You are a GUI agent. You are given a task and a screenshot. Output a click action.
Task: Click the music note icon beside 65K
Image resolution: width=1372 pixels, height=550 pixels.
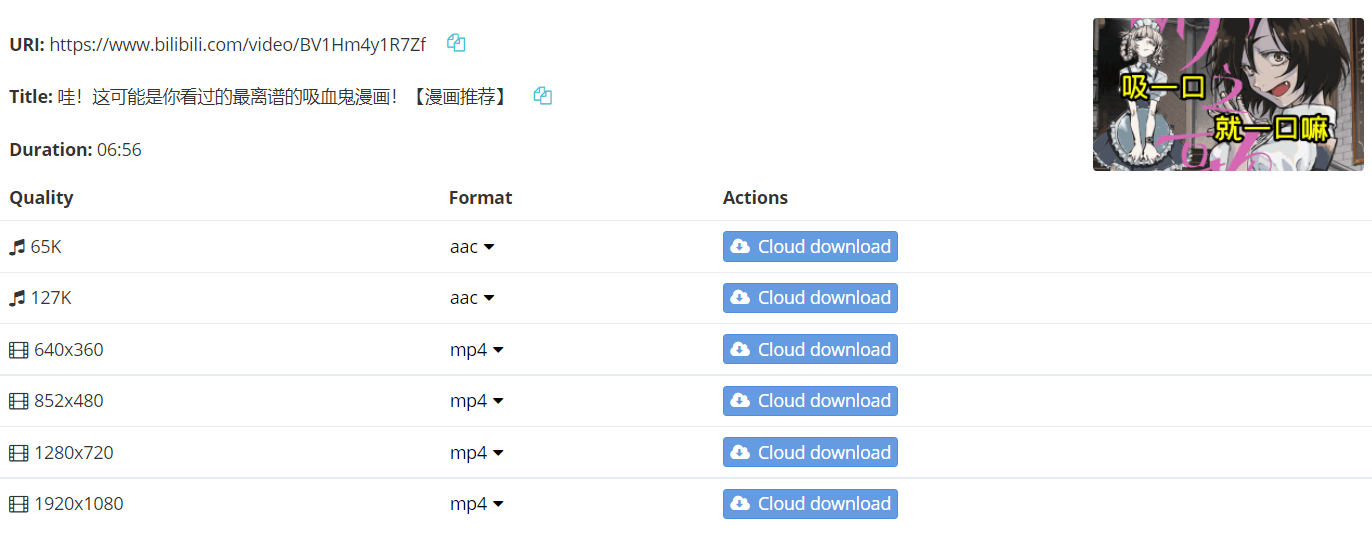[x=17, y=247]
